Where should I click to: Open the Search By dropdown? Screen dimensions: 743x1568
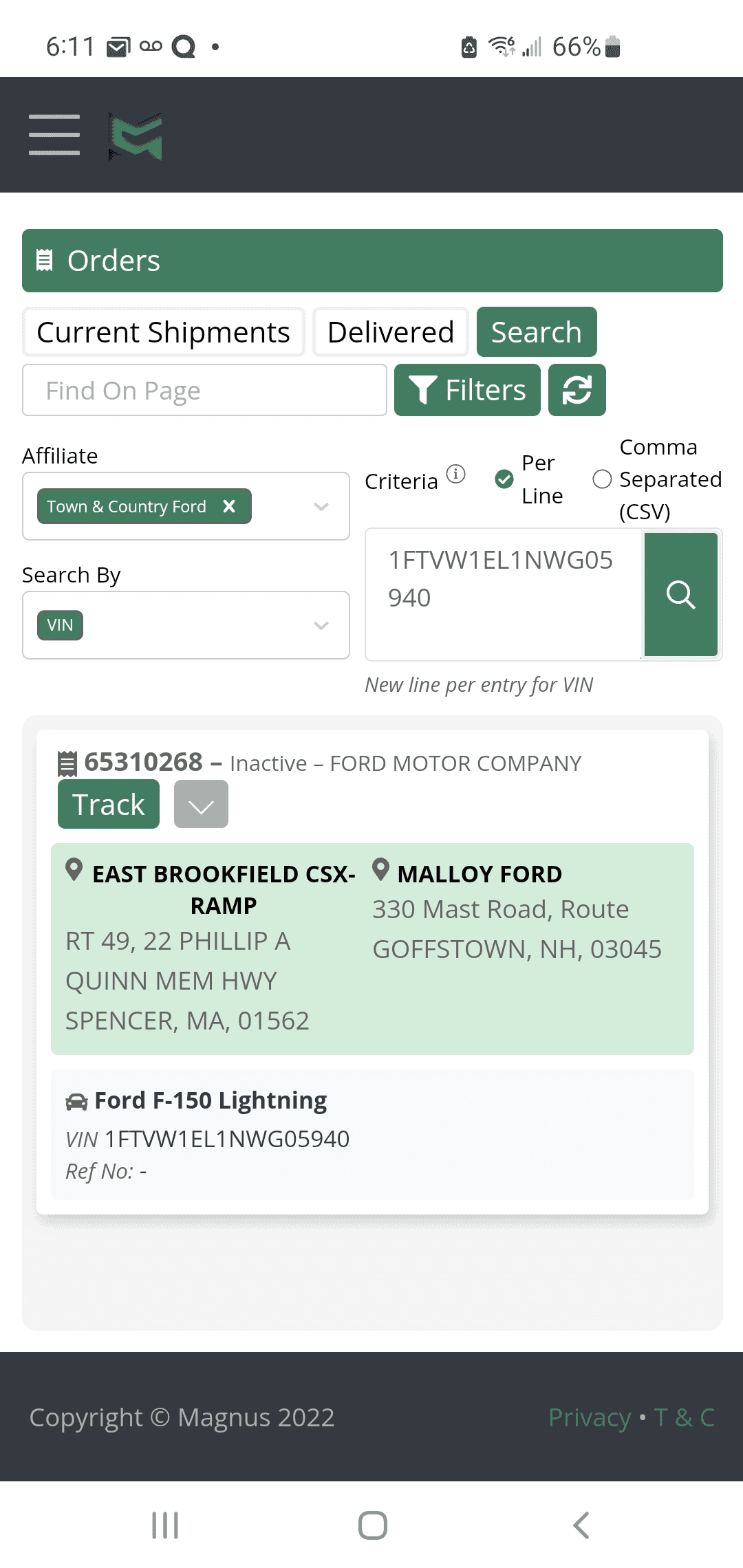click(321, 625)
